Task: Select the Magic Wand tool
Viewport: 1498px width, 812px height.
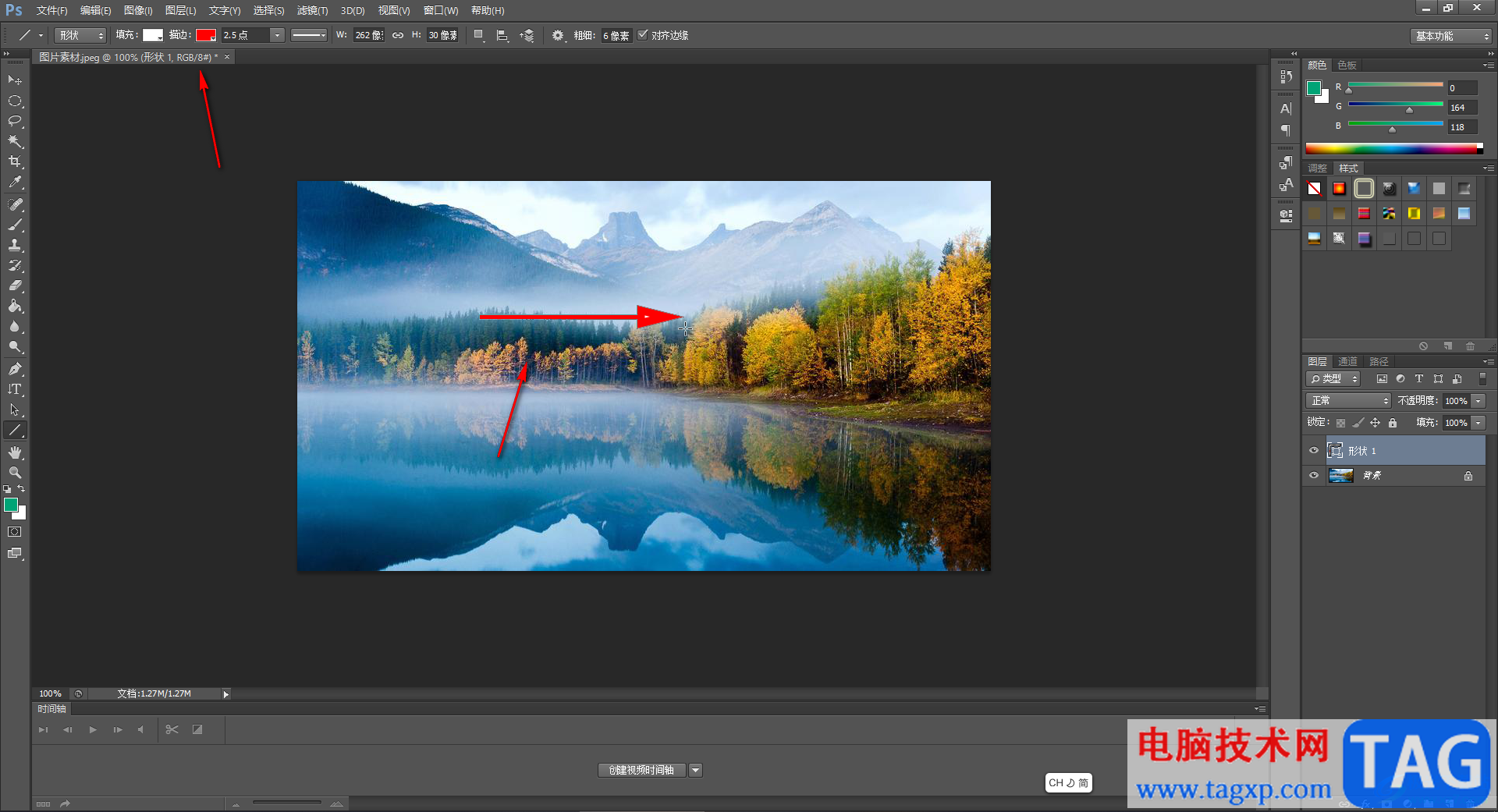Action: tap(15, 141)
